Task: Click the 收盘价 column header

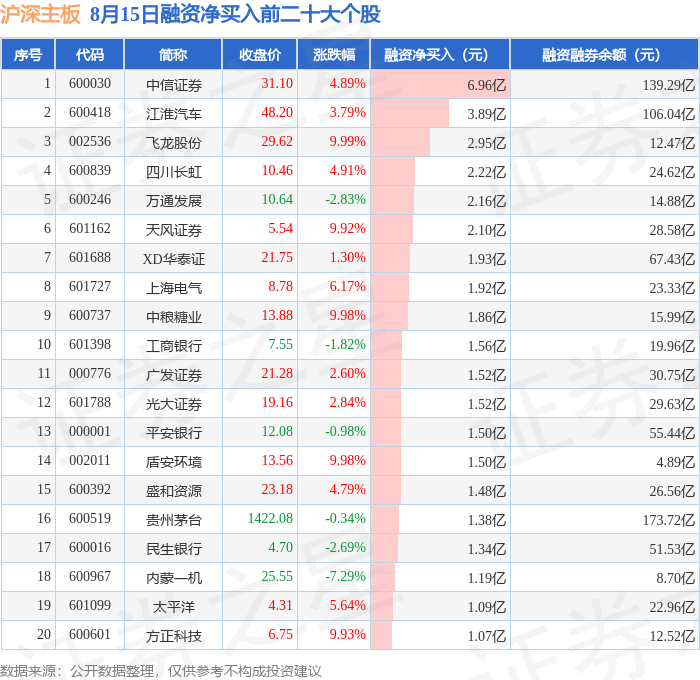Action: (260, 54)
